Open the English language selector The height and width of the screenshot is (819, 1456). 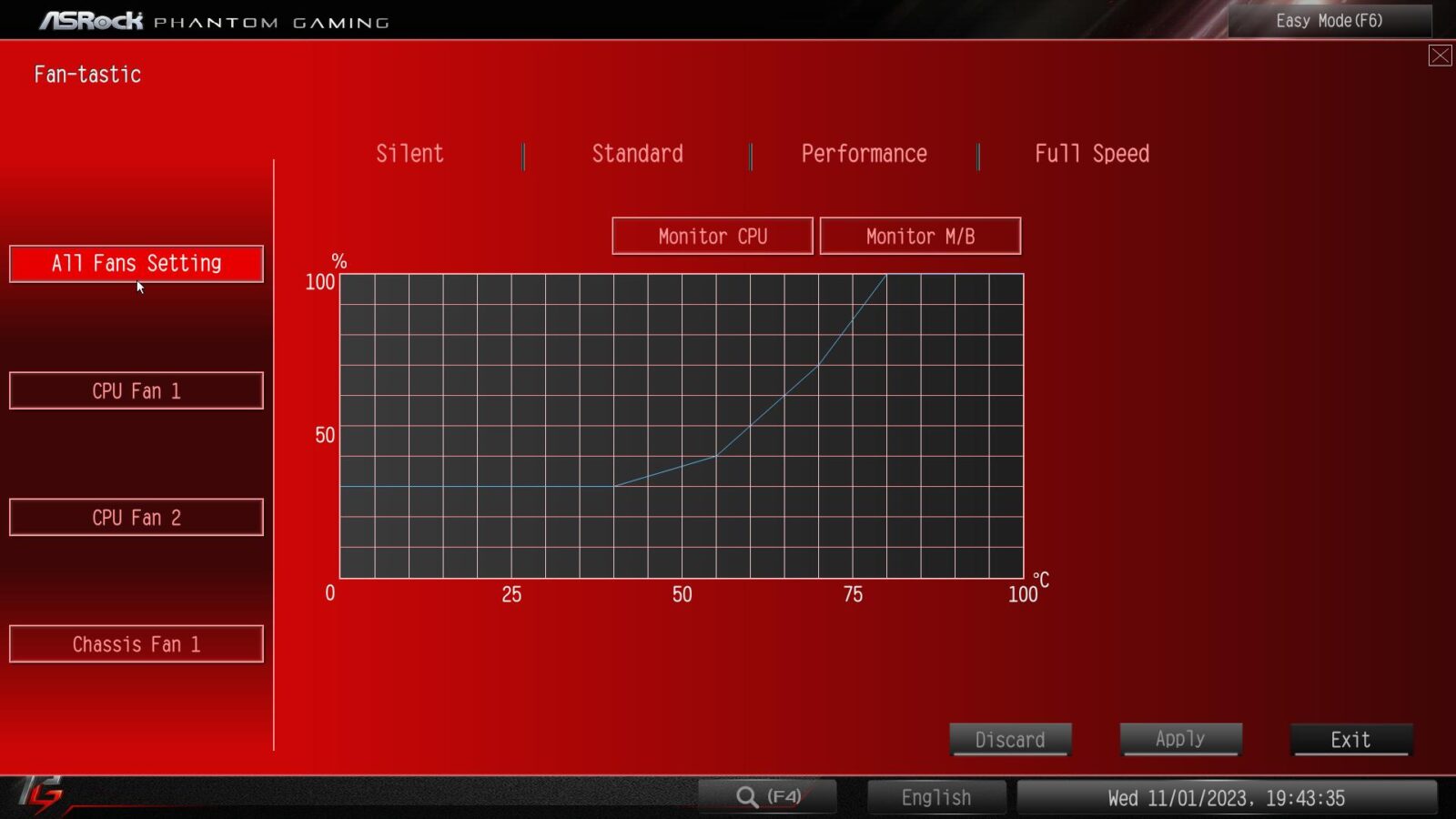pyautogui.click(x=936, y=798)
